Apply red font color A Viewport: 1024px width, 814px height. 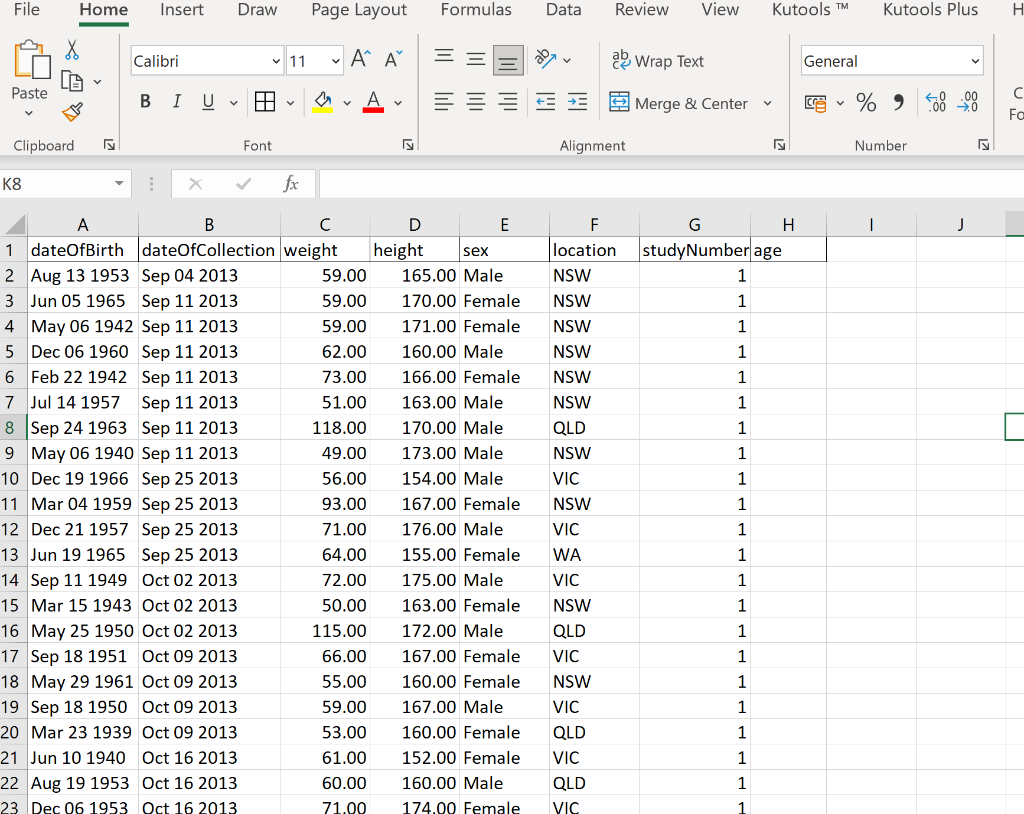[373, 102]
